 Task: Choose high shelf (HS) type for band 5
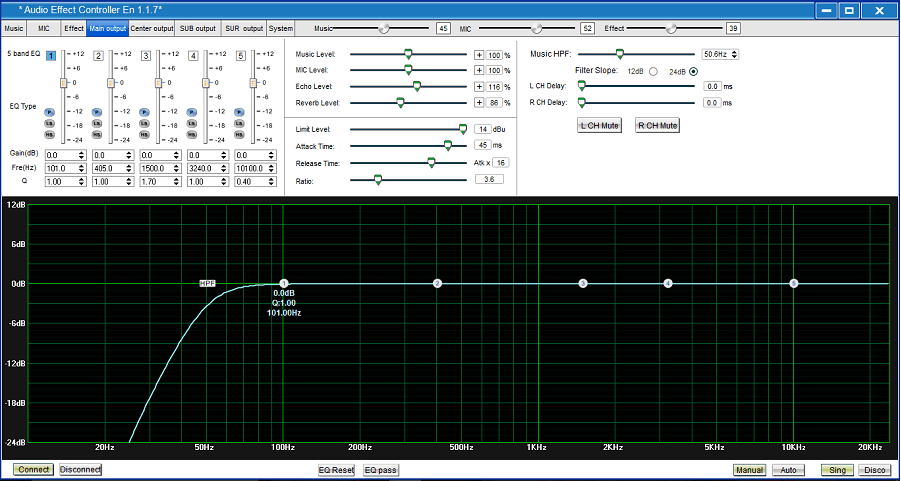coord(239,133)
